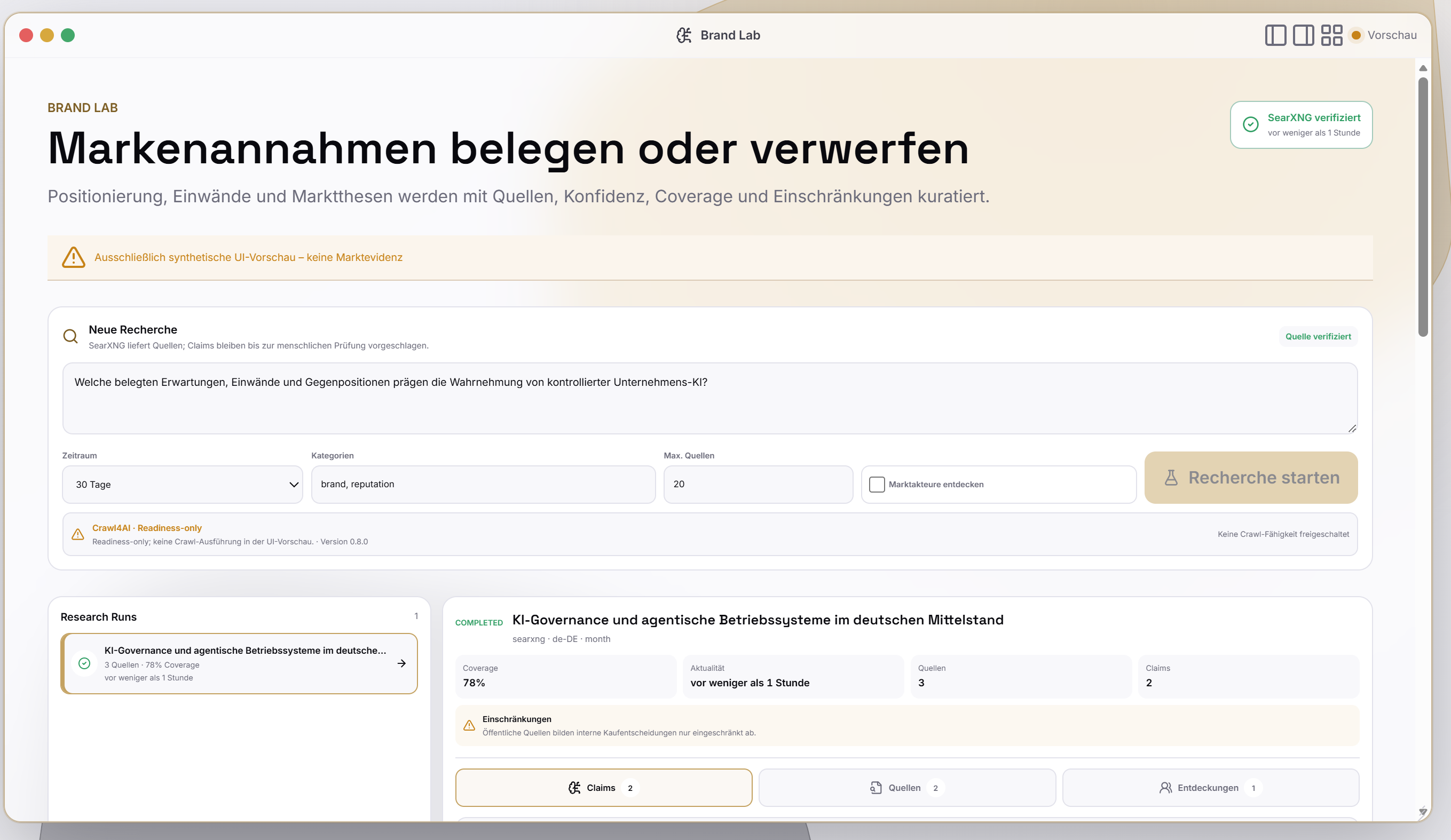The image size is (1451, 840).
Task: Click the textarea resize handle corner
Action: [1352, 429]
